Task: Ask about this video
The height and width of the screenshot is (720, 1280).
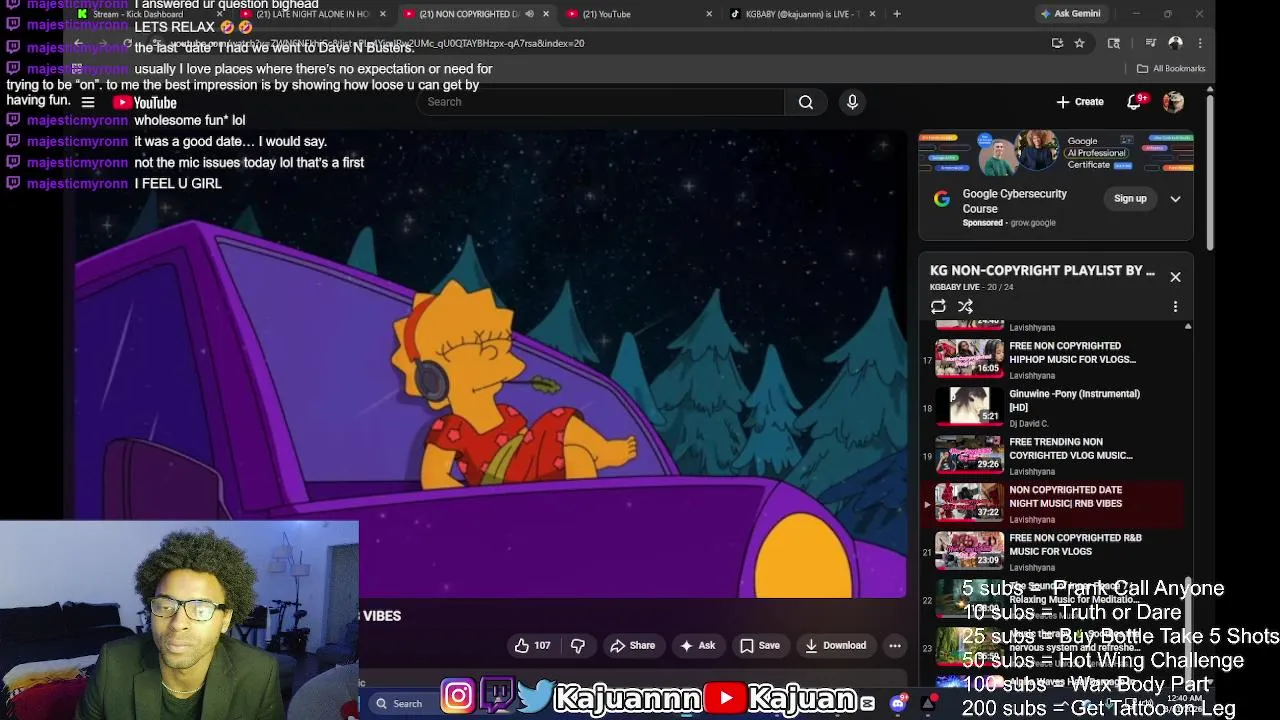Action: coord(697,646)
